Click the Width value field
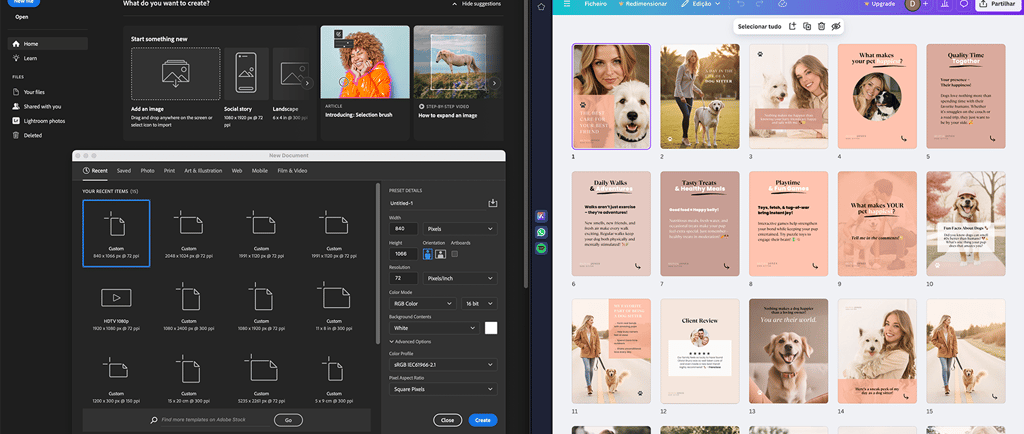This screenshot has width=1024, height=434. (x=404, y=229)
